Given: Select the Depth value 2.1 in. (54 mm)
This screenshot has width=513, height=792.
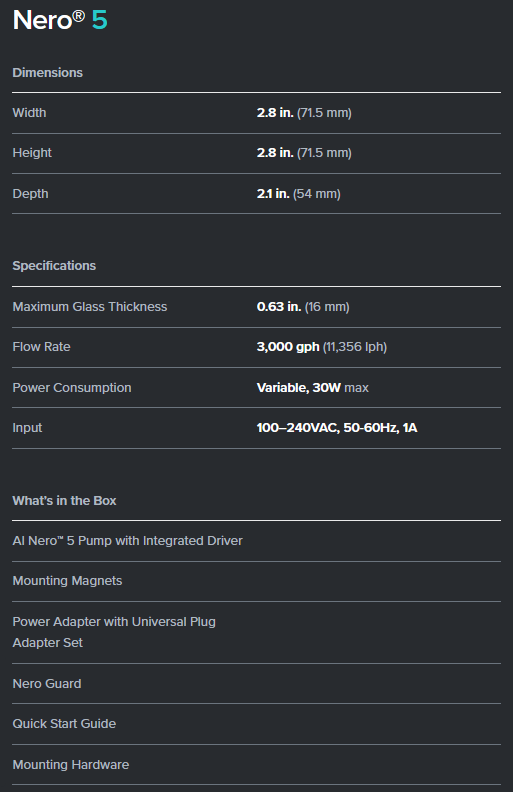Looking at the screenshot, I should pos(298,193).
